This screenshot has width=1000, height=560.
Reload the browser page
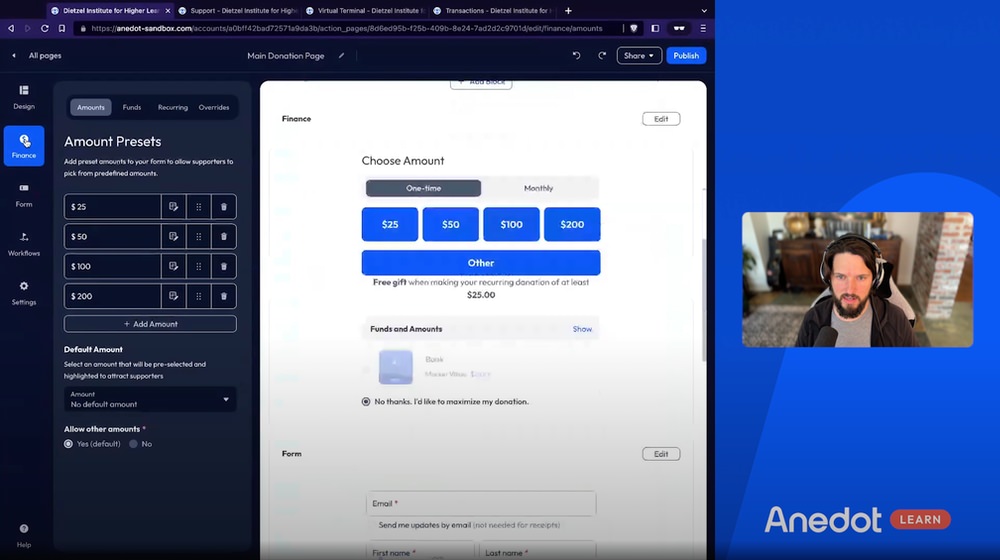(x=45, y=28)
